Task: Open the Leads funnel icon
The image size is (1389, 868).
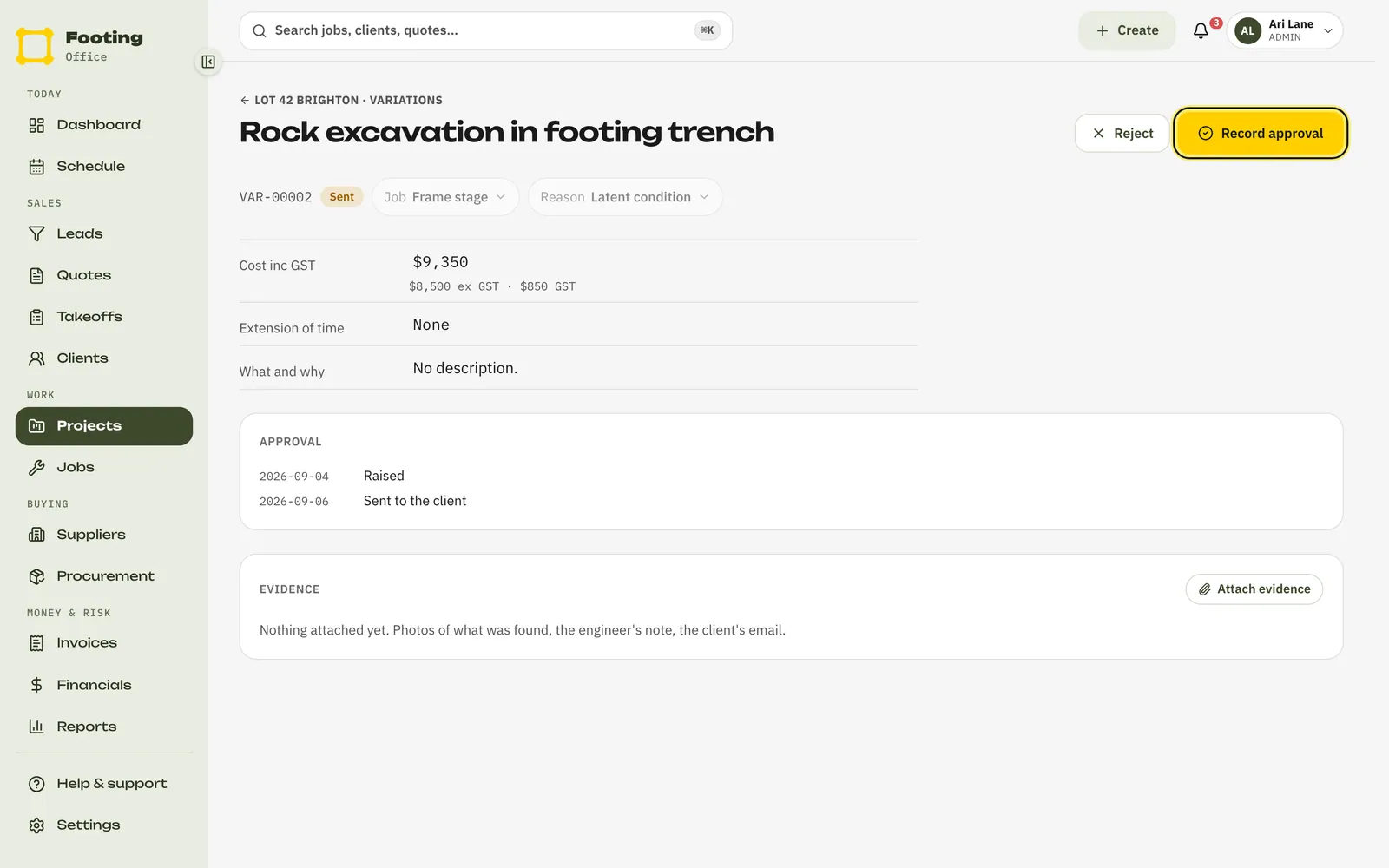Action: [36, 233]
